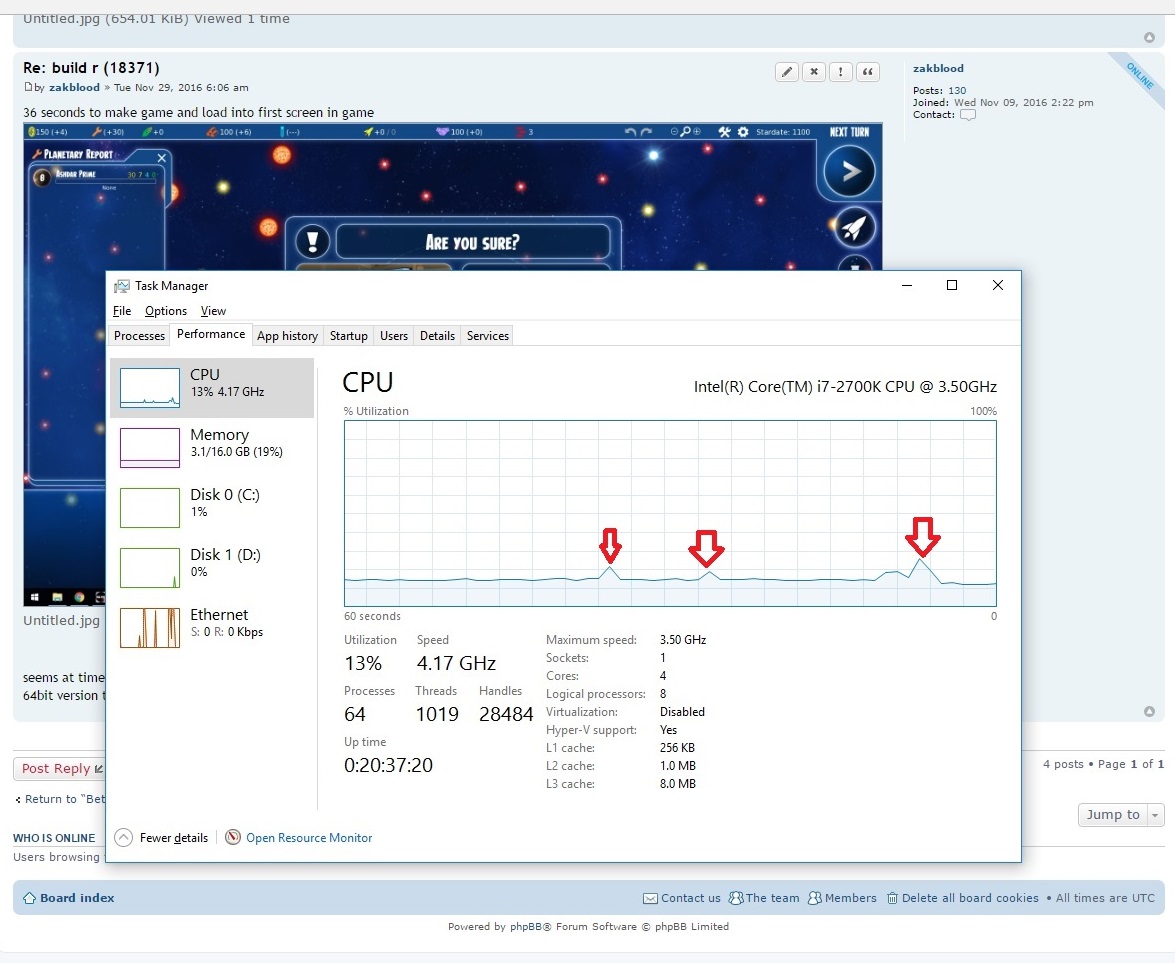Click the delete post X icon
1175x963 pixels.
tap(814, 72)
